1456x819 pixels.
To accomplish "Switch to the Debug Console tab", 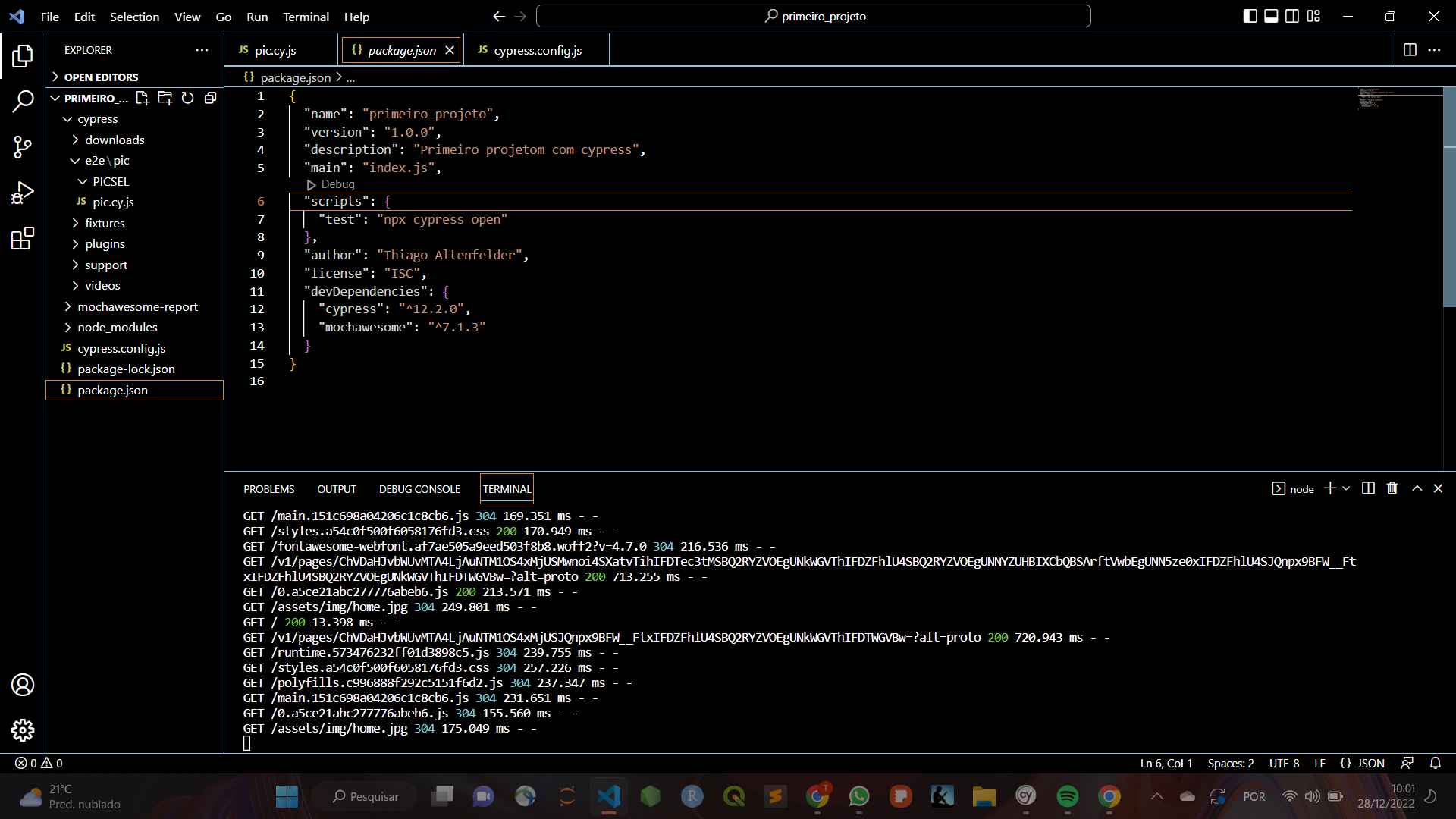I will [x=419, y=489].
